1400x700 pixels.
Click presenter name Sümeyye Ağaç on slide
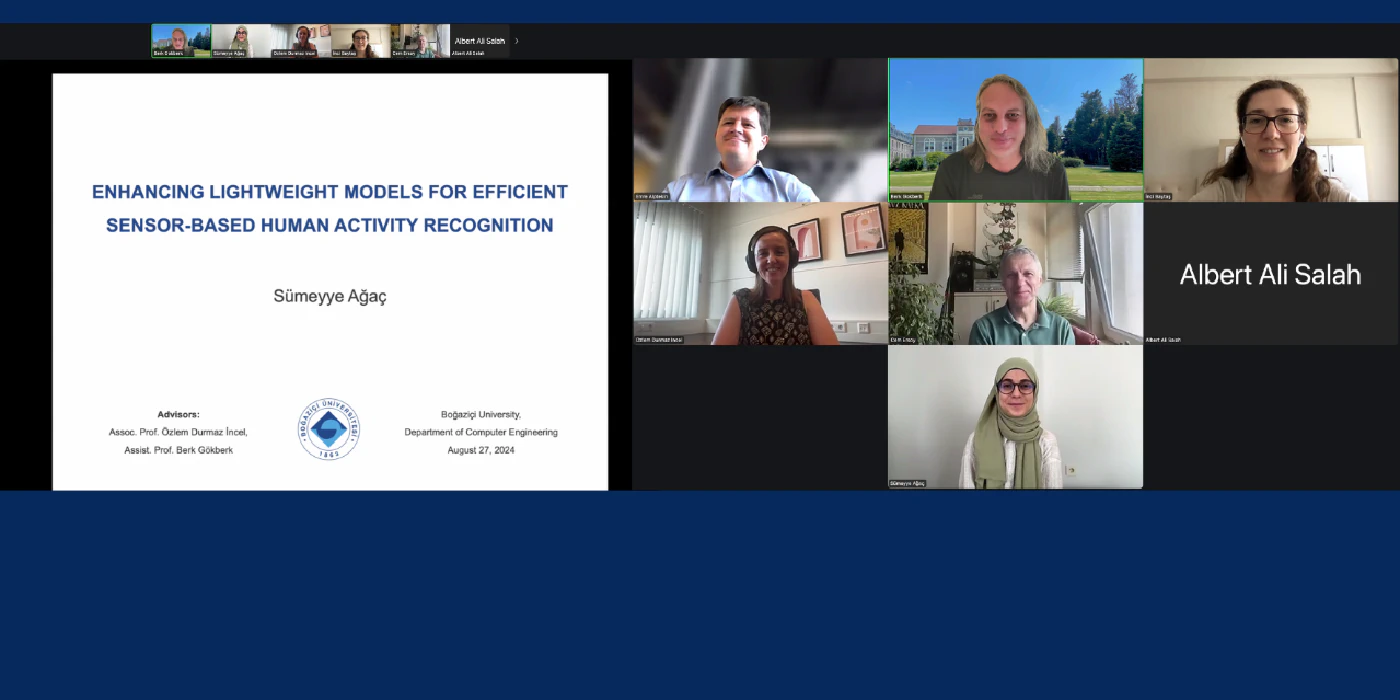(x=330, y=296)
